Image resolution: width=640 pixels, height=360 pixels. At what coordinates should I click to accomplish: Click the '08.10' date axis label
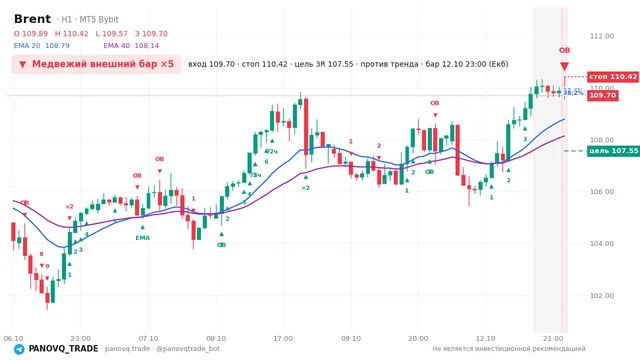(216, 338)
